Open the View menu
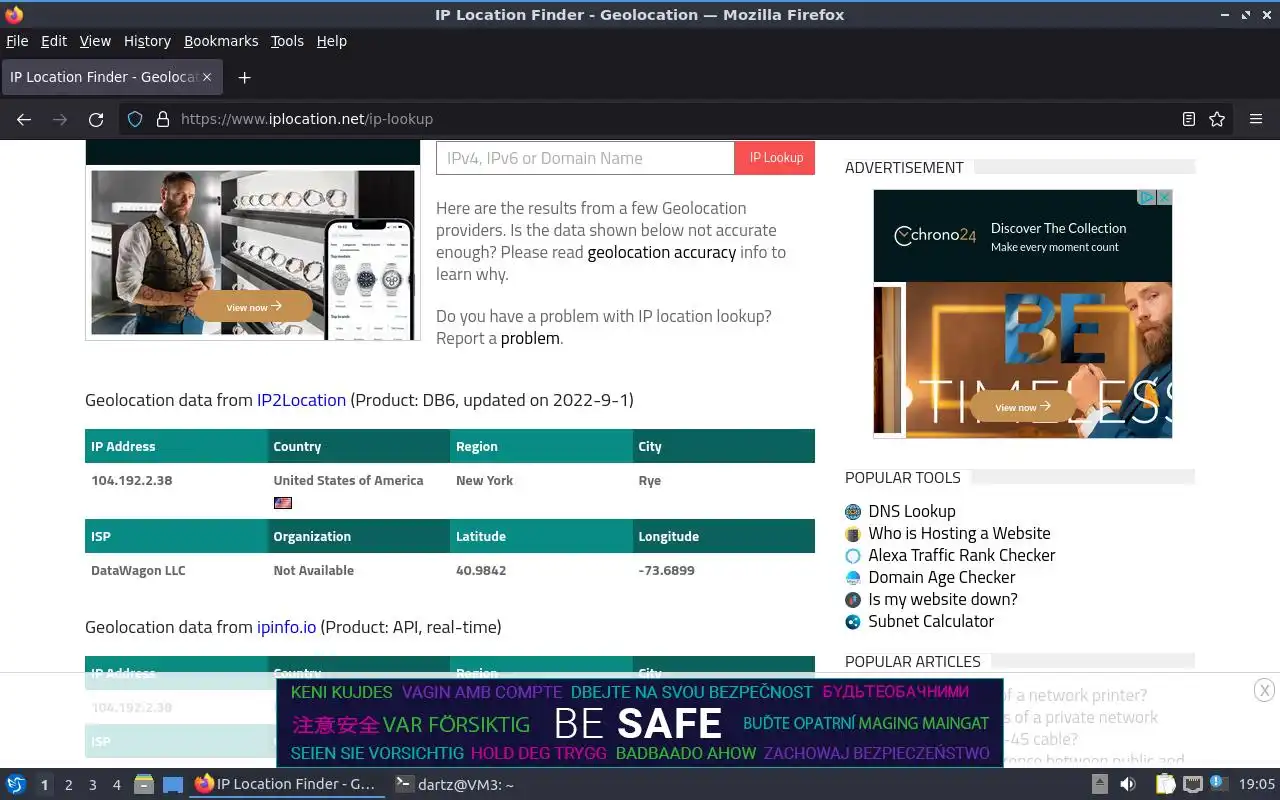The image size is (1280, 800). [x=95, y=41]
